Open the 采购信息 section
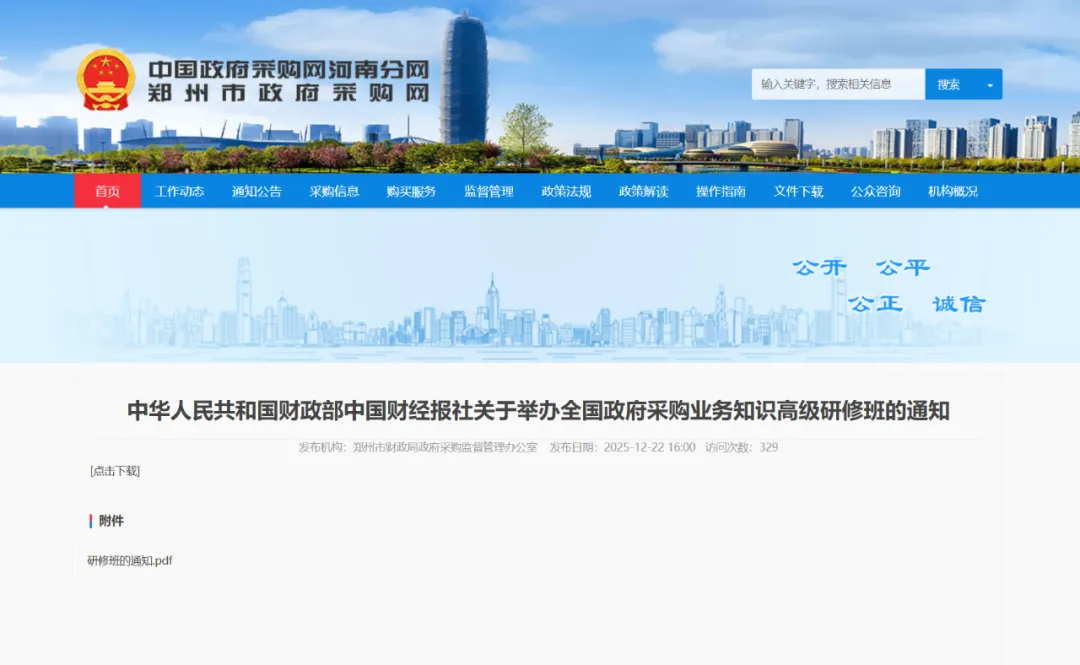1080x665 pixels. [x=334, y=192]
